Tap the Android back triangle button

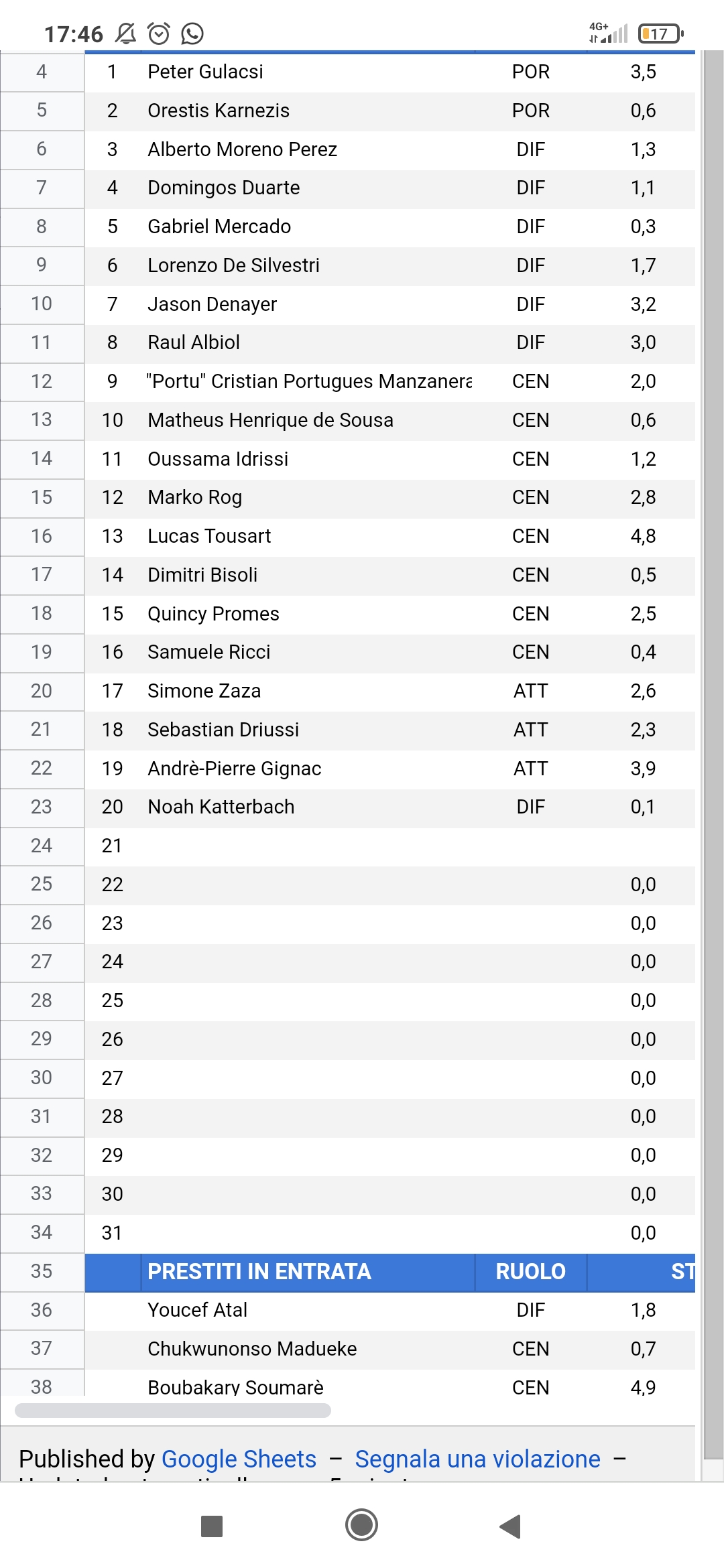click(x=511, y=1526)
